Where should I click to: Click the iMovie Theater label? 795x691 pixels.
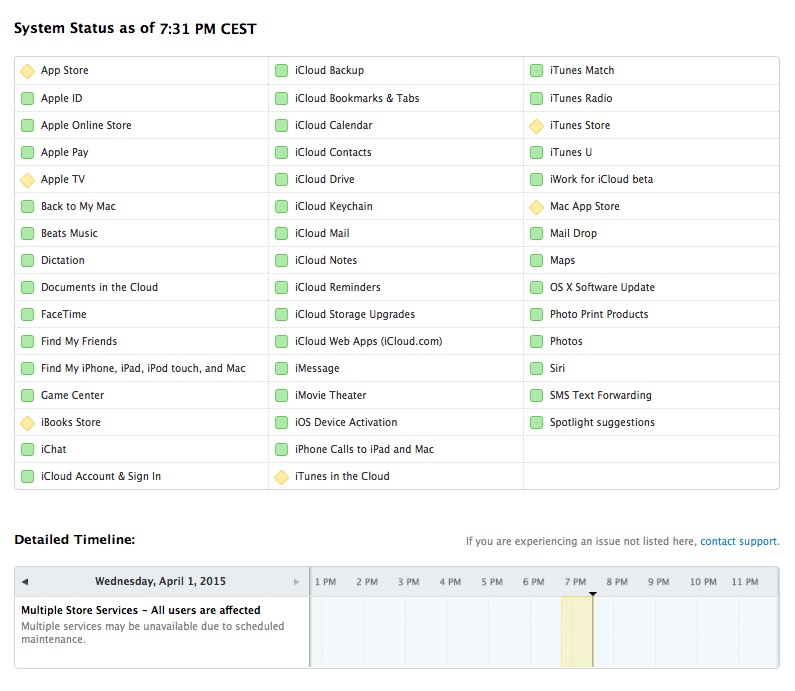tap(331, 395)
